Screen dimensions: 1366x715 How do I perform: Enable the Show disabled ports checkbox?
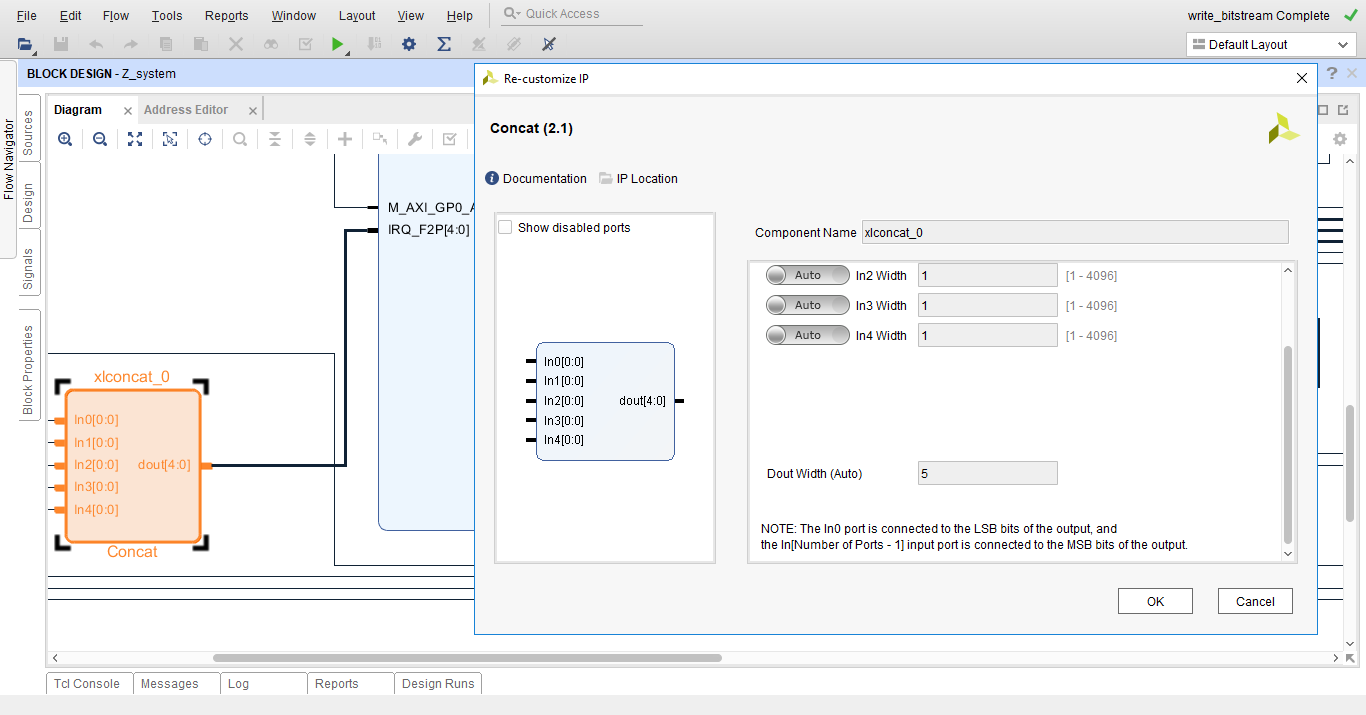[505, 227]
